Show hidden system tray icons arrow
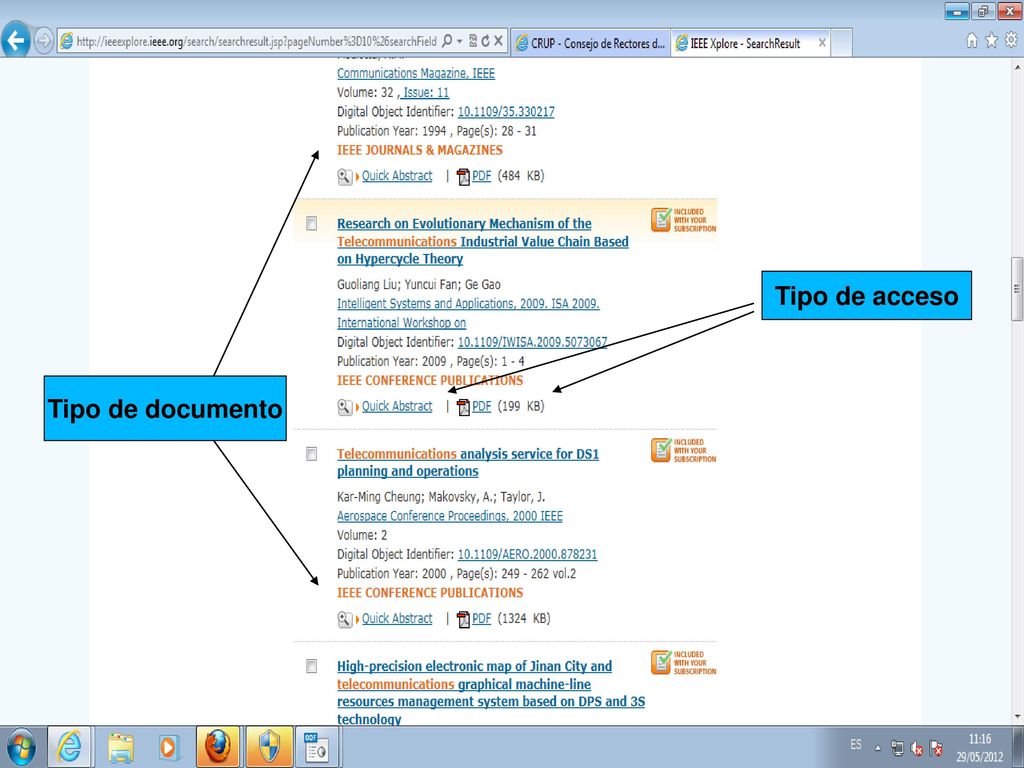Image resolution: width=1024 pixels, height=768 pixels. click(x=878, y=748)
